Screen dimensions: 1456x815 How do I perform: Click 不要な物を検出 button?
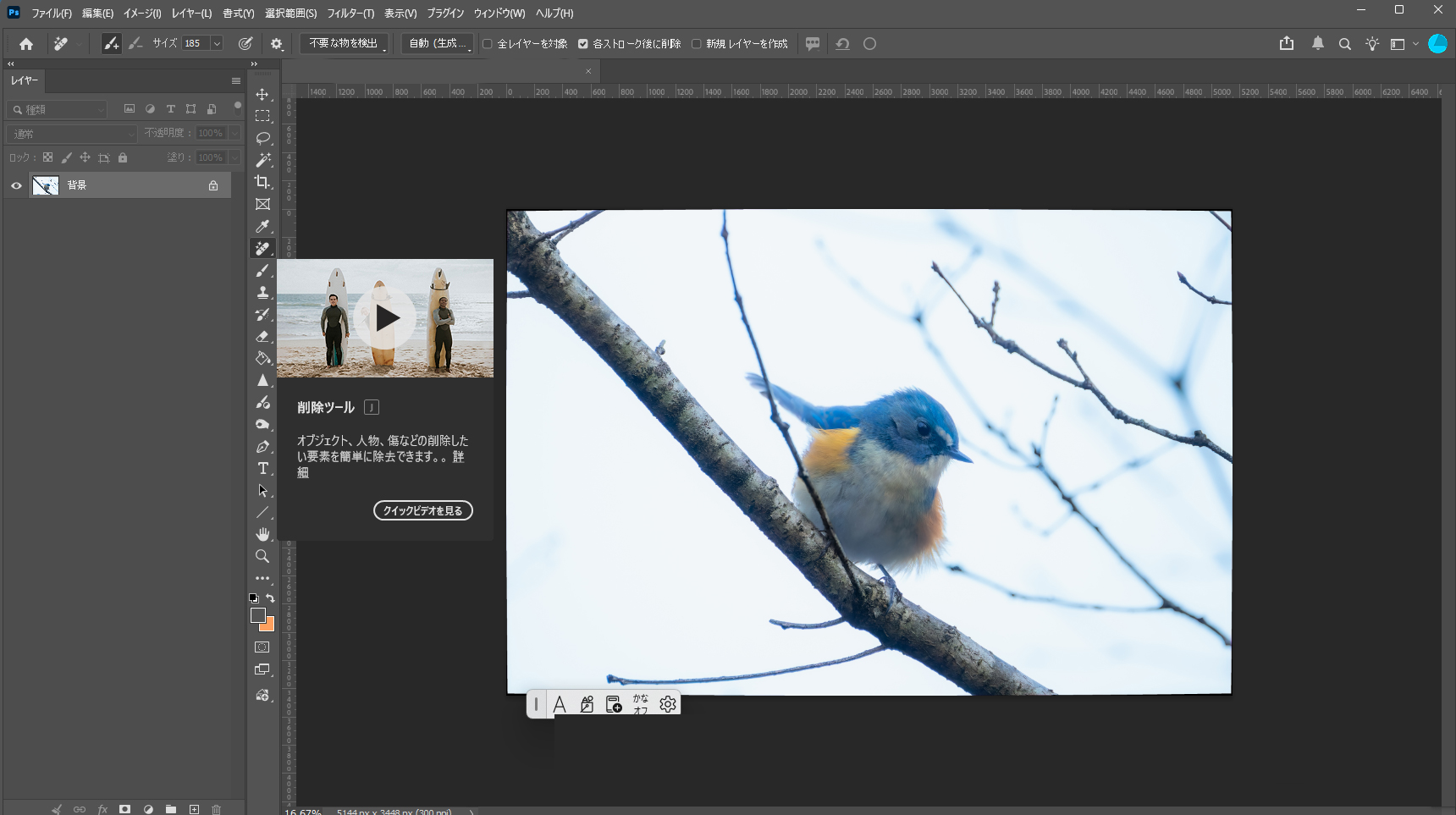pos(344,43)
